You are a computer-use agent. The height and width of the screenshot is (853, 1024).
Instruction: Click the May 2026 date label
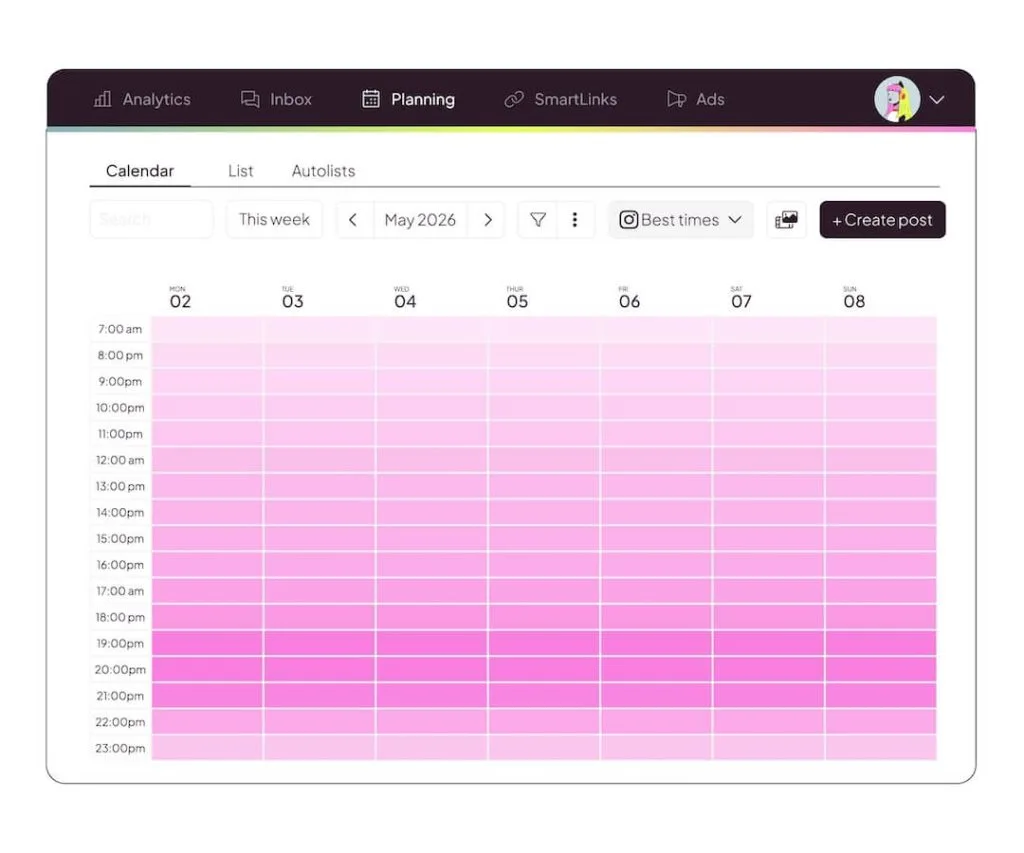tap(420, 220)
